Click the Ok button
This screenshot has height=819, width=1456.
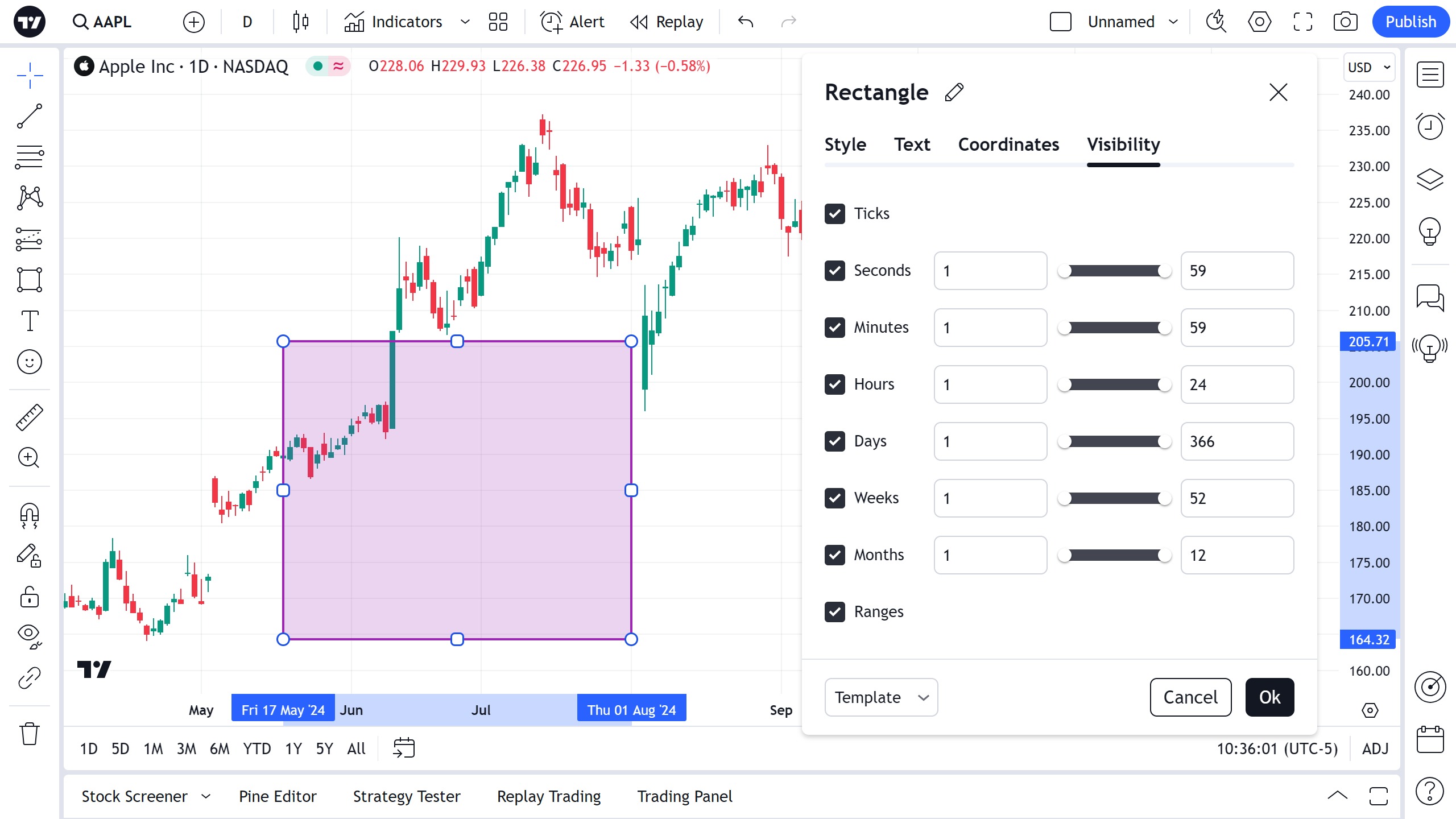coord(1269,697)
